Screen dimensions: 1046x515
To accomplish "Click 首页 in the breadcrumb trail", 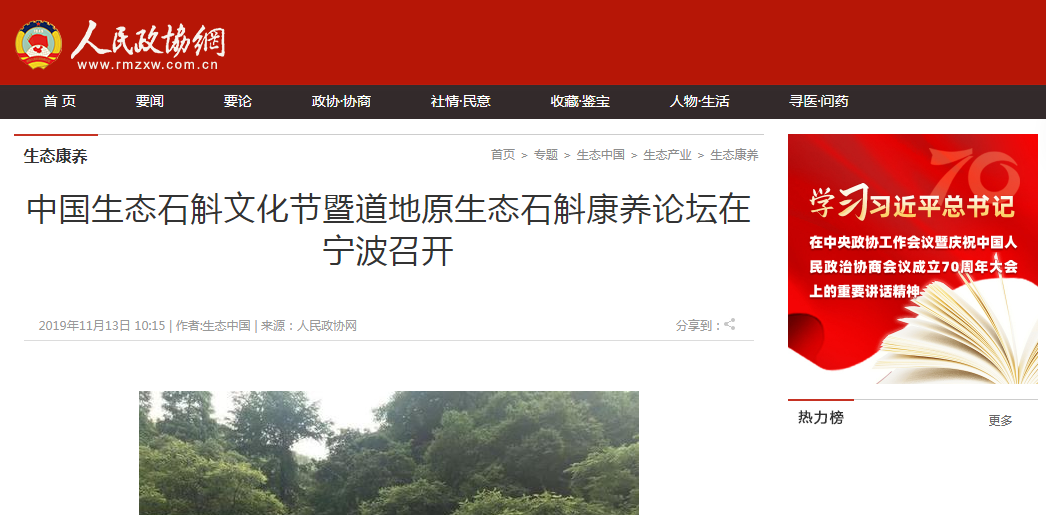I will (503, 155).
